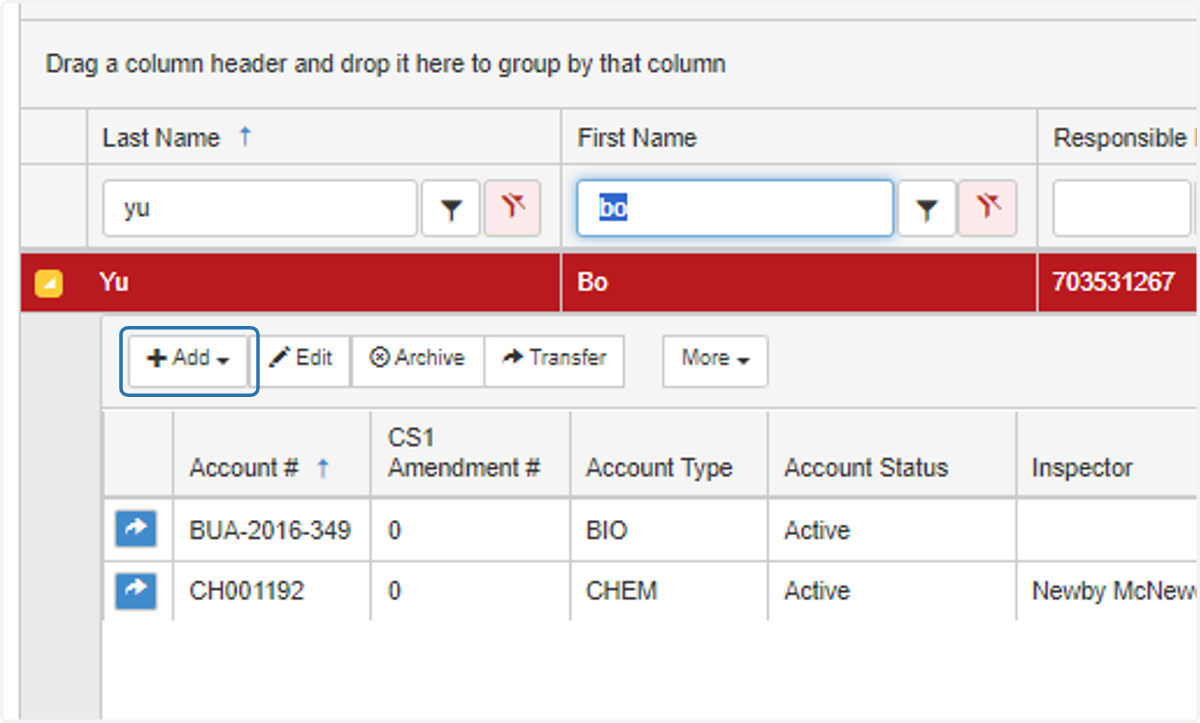
Task: Focus the First Name filter field containing bo
Action: click(735, 208)
